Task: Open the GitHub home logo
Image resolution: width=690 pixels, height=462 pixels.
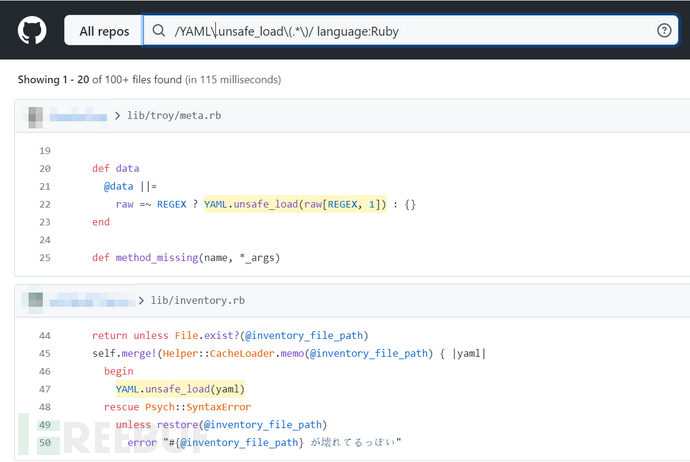Action: point(32,30)
